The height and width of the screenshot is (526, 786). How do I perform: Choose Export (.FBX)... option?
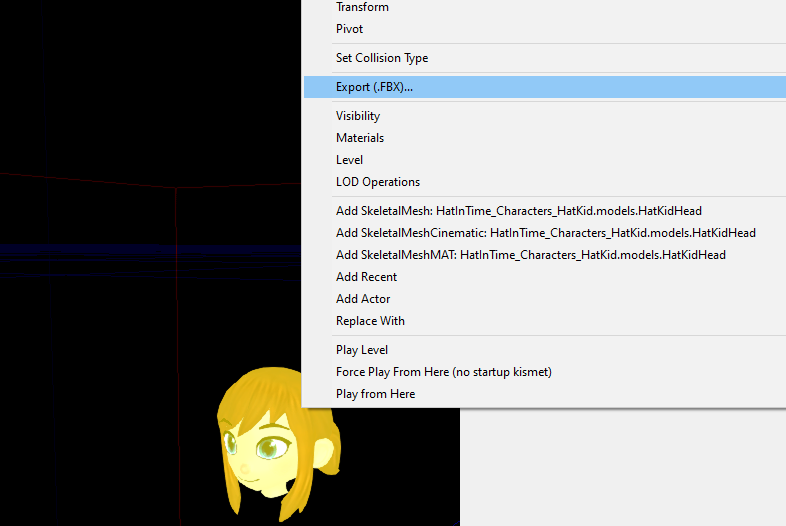click(x=544, y=87)
